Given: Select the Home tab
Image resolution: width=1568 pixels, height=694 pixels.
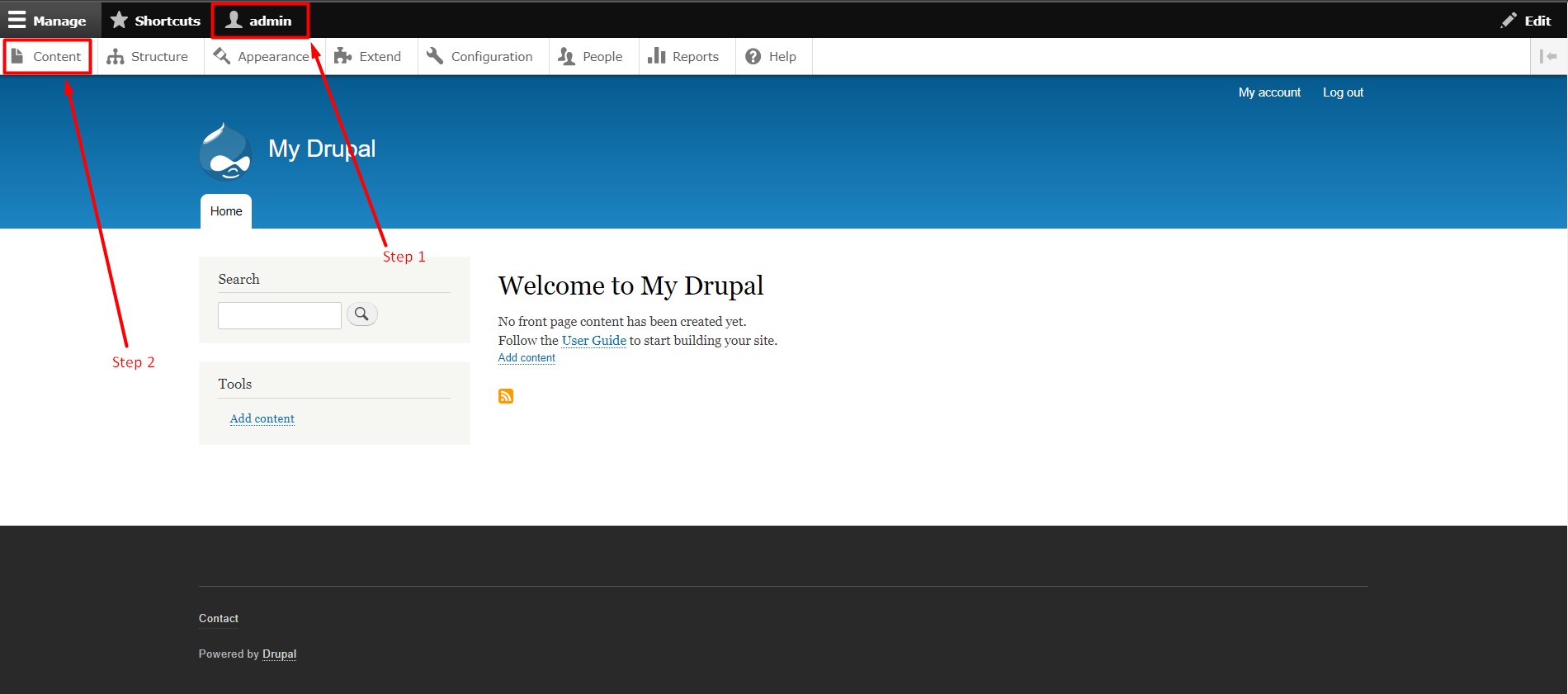Looking at the screenshot, I should click(226, 211).
